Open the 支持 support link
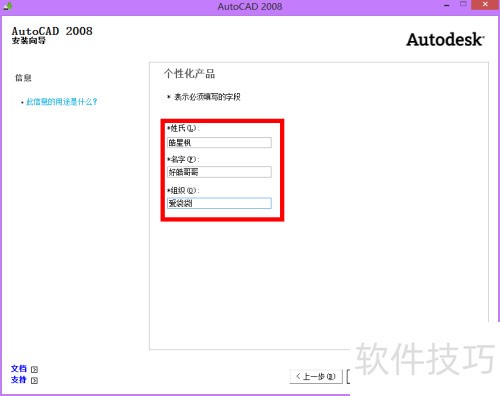The height and width of the screenshot is (396, 500). (19, 380)
